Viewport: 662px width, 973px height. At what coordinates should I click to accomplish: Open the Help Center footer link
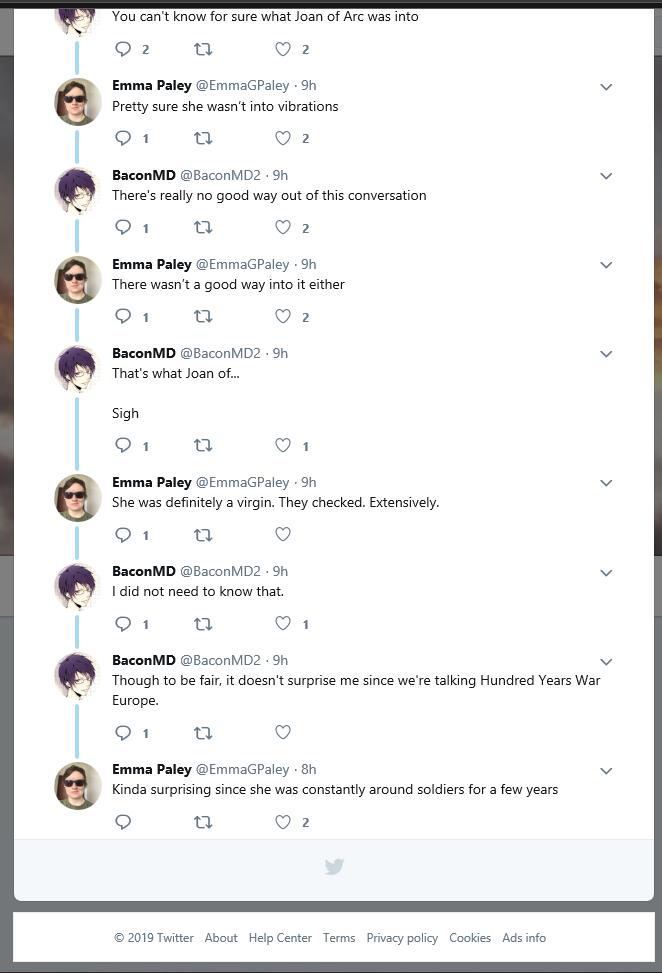point(280,938)
